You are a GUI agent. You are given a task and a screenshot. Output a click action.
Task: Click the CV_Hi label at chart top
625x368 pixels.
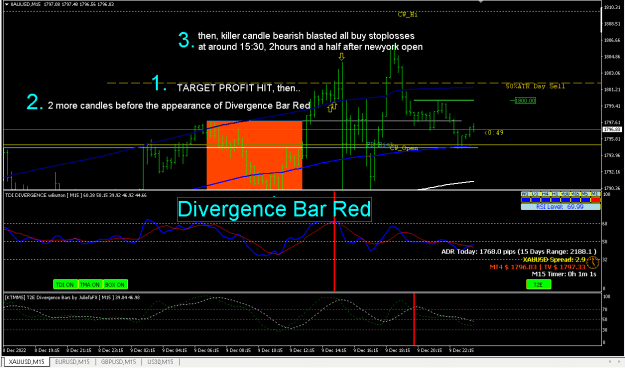407,14
